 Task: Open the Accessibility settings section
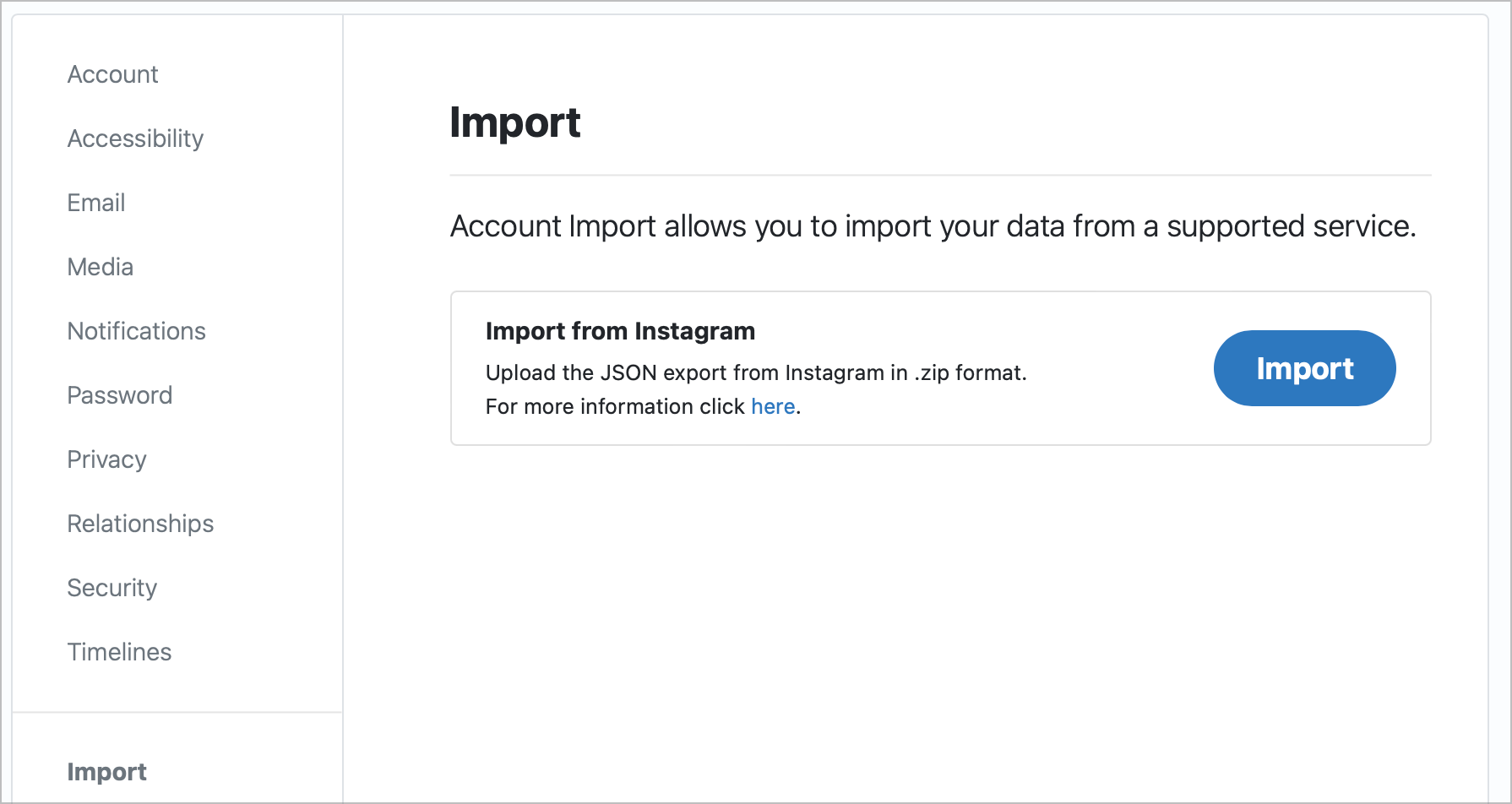[x=135, y=139]
